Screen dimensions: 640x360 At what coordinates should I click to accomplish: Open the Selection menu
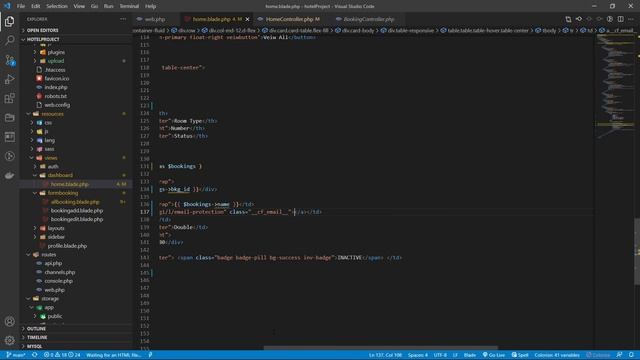[57, 6]
